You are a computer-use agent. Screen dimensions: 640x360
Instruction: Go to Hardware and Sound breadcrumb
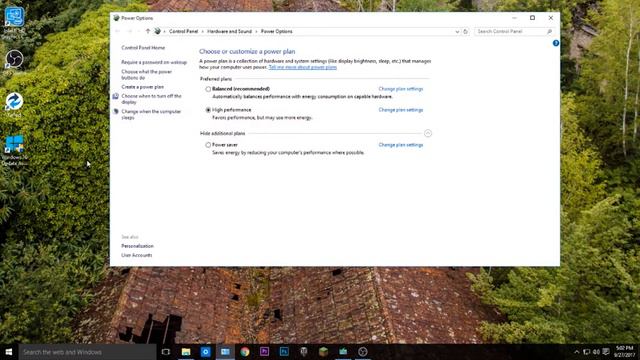pyautogui.click(x=229, y=31)
